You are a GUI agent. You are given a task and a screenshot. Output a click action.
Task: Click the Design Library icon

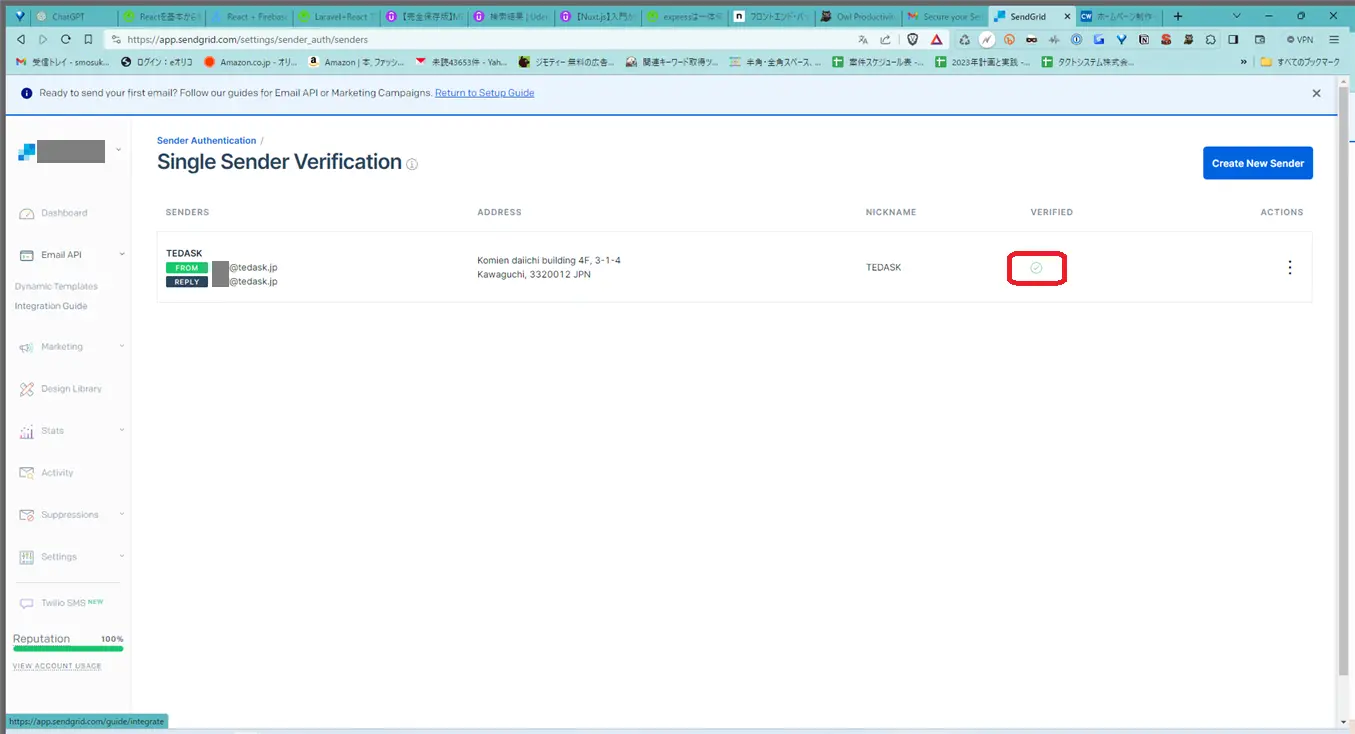[27, 389]
